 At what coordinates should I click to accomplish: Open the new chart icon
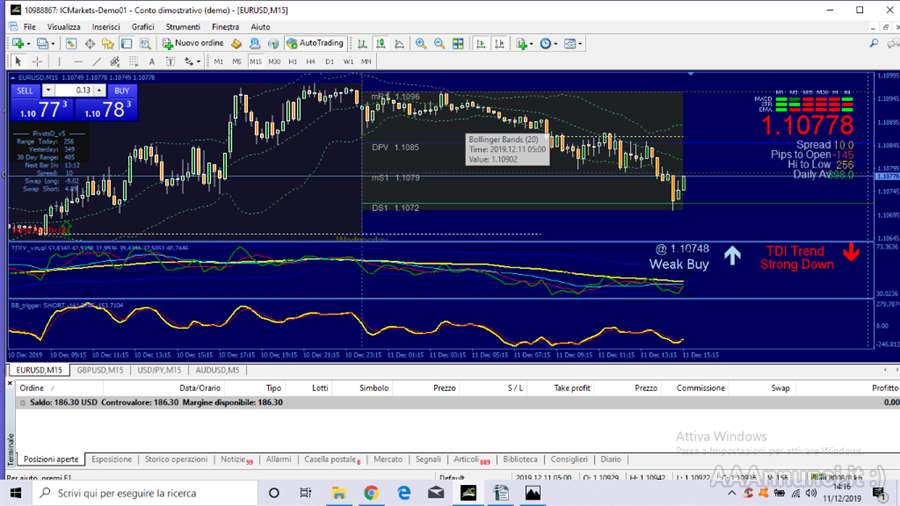point(17,44)
